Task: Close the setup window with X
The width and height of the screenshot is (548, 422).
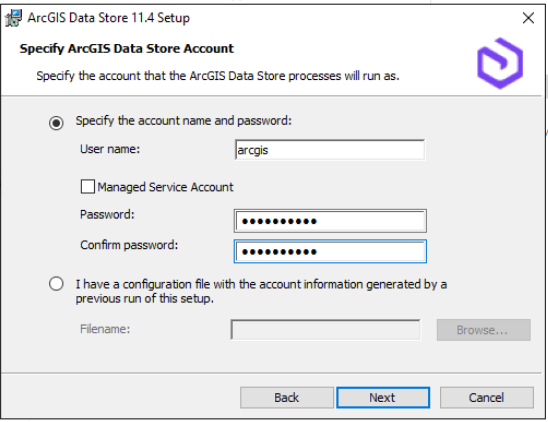Action: pos(528,18)
